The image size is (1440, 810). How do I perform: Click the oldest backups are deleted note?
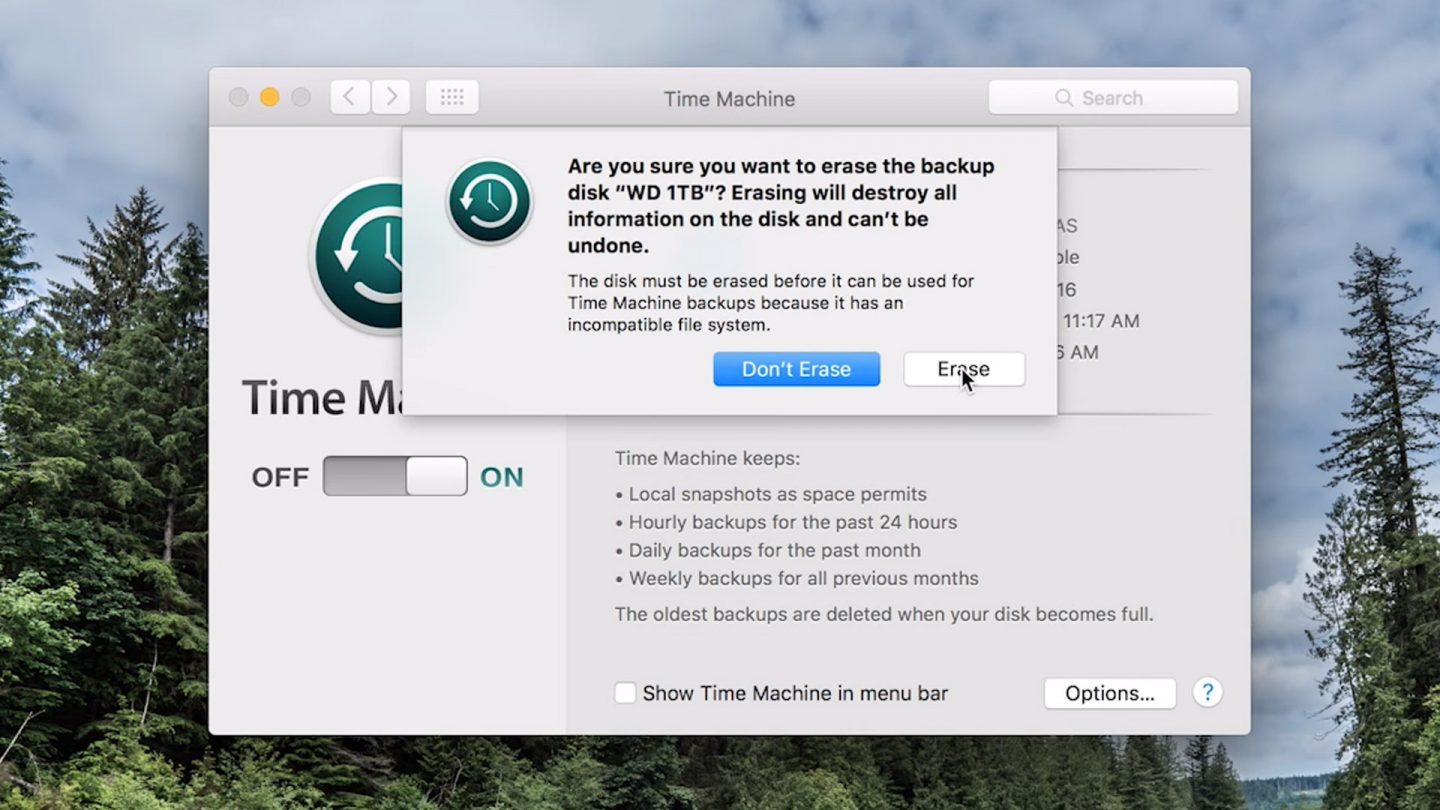884,614
